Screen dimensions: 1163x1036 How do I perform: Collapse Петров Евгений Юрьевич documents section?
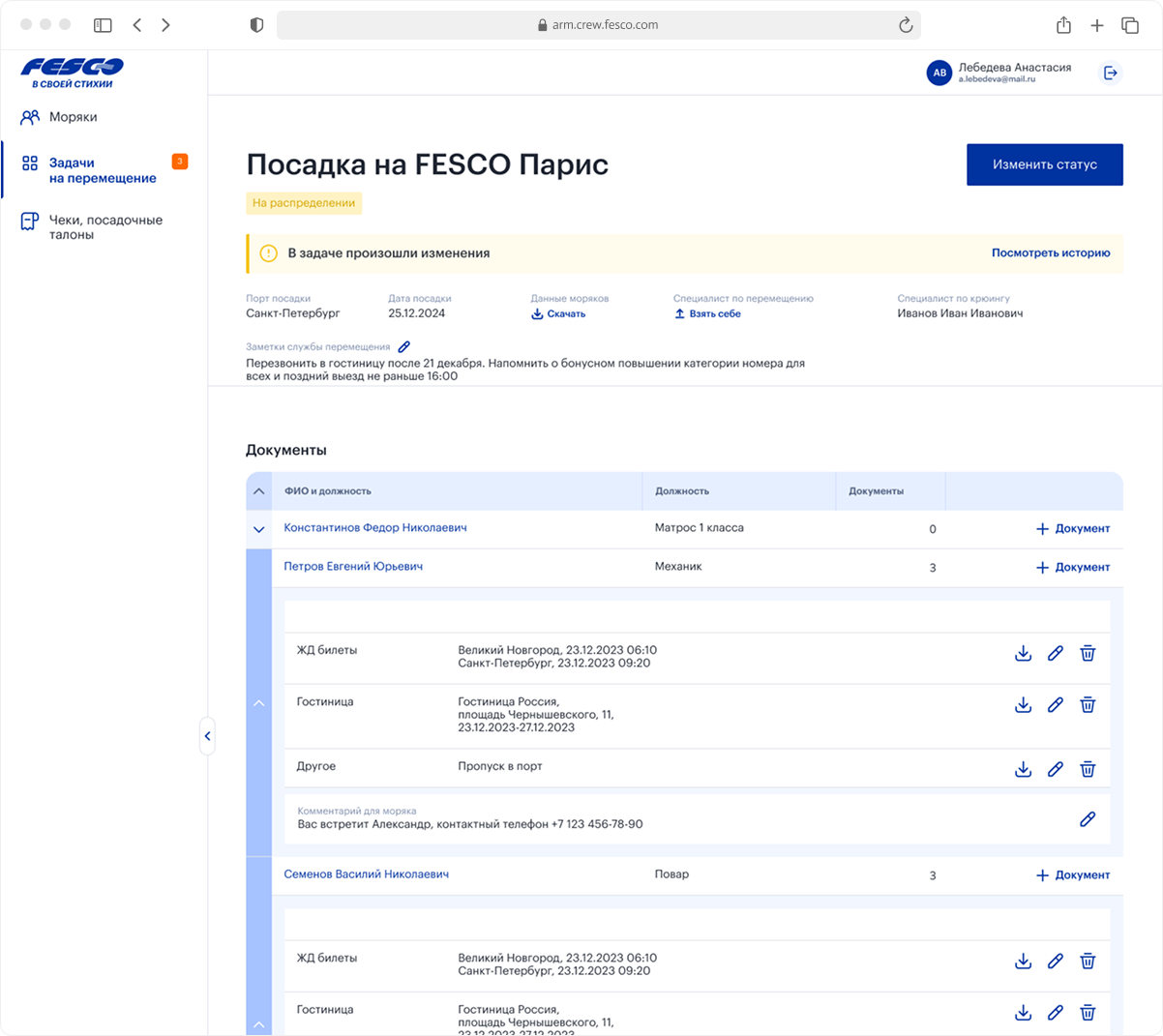pyautogui.click(x=258, y=703)
